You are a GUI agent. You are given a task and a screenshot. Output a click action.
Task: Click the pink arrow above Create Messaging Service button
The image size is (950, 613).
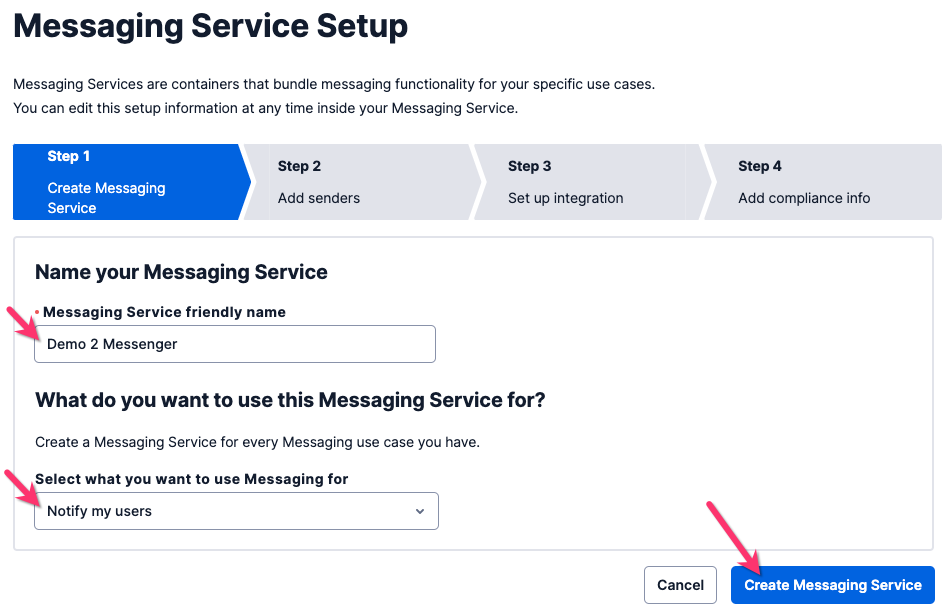[x=733, y=537]
